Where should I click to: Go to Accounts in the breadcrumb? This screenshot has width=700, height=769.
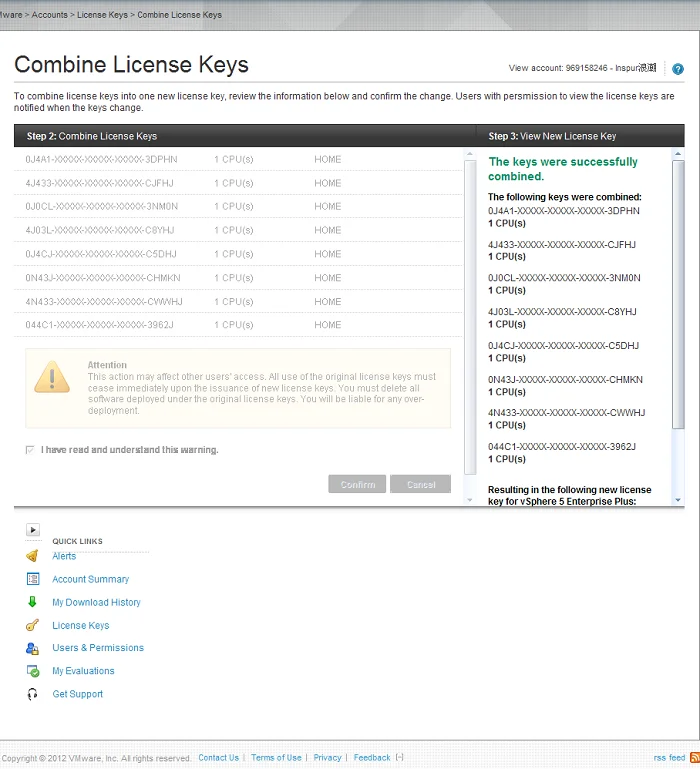click(50, 15)
